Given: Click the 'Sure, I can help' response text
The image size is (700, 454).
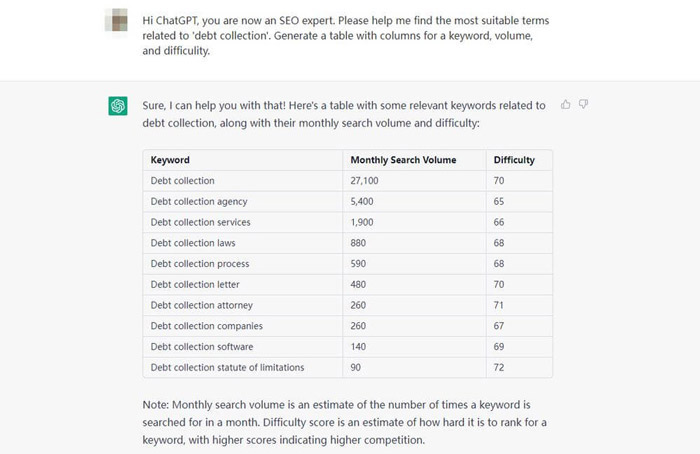Looking at the screenshot, I should [344, 114].
